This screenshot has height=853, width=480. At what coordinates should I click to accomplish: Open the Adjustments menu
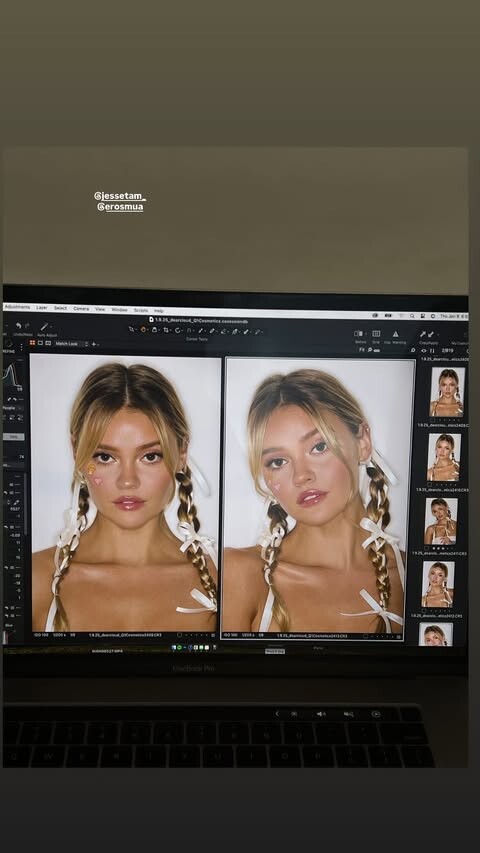click(x=17, y=307)
